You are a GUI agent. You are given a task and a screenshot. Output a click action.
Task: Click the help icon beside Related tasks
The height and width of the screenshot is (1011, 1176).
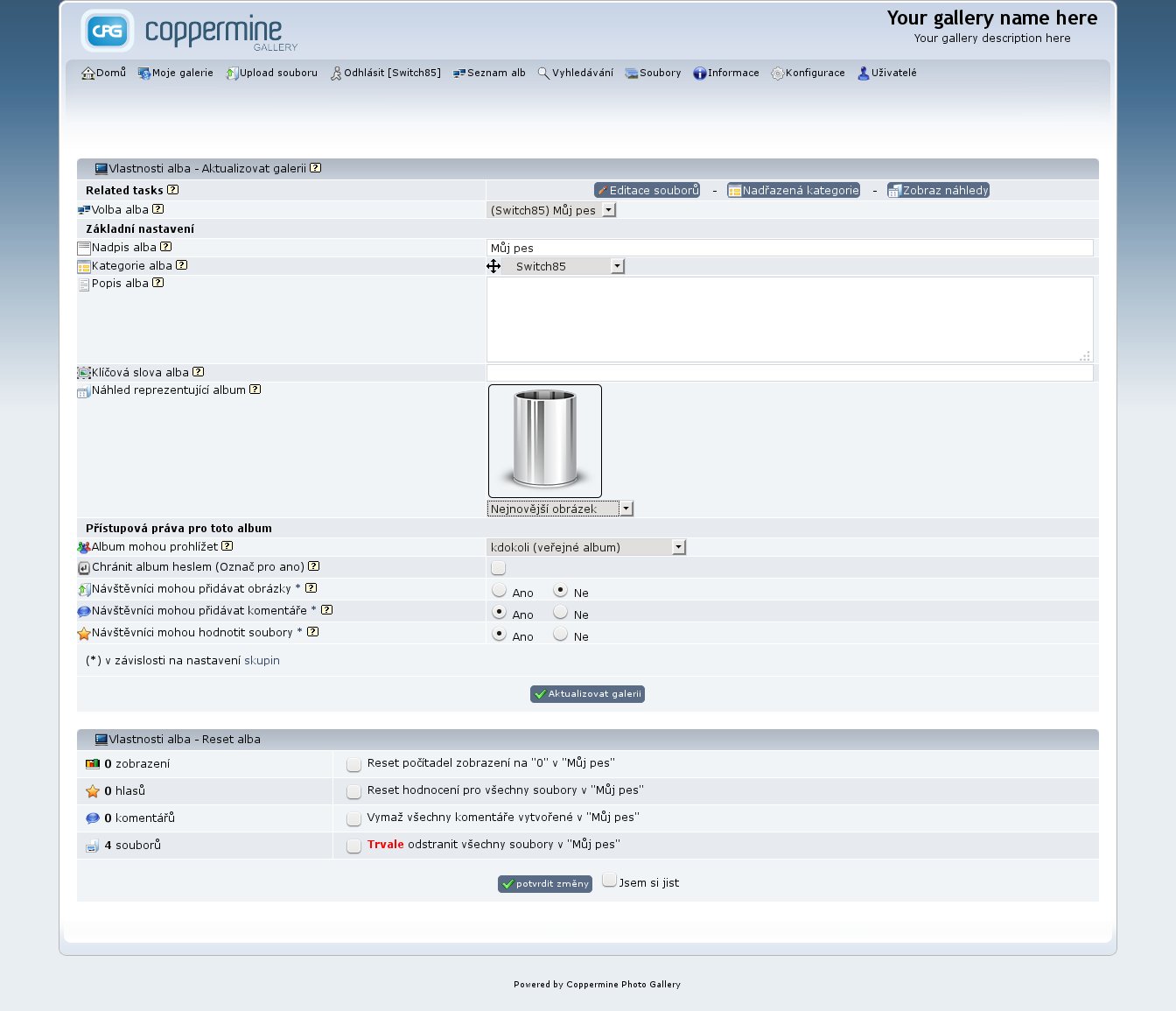click(x=172, y=190)
